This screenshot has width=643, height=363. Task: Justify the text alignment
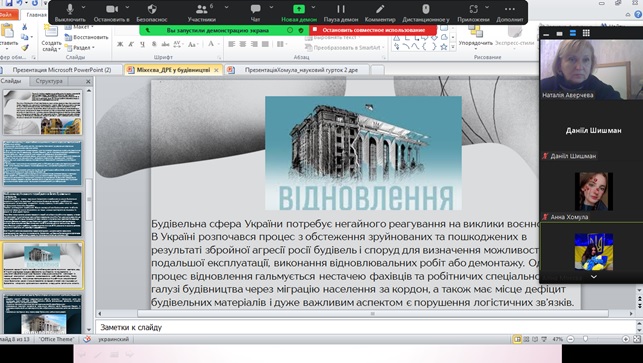pos(265,44)
